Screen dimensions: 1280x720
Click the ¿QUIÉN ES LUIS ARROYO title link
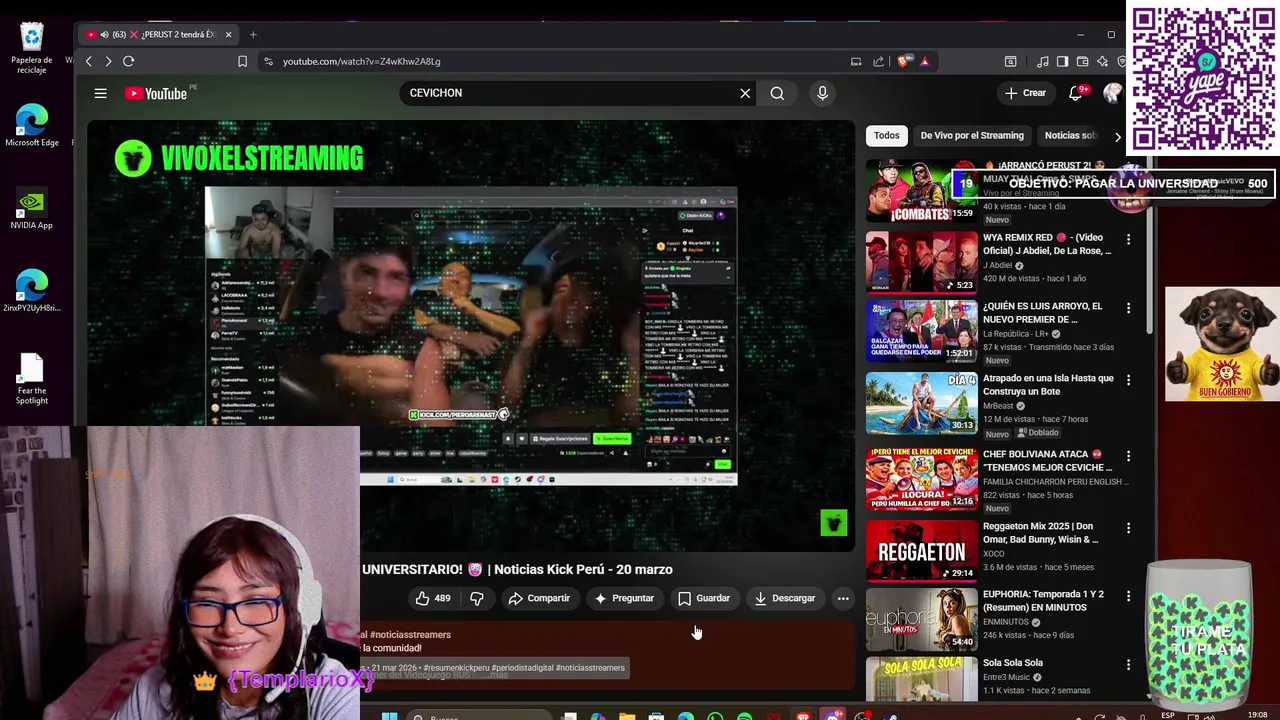coord(1042,312)
